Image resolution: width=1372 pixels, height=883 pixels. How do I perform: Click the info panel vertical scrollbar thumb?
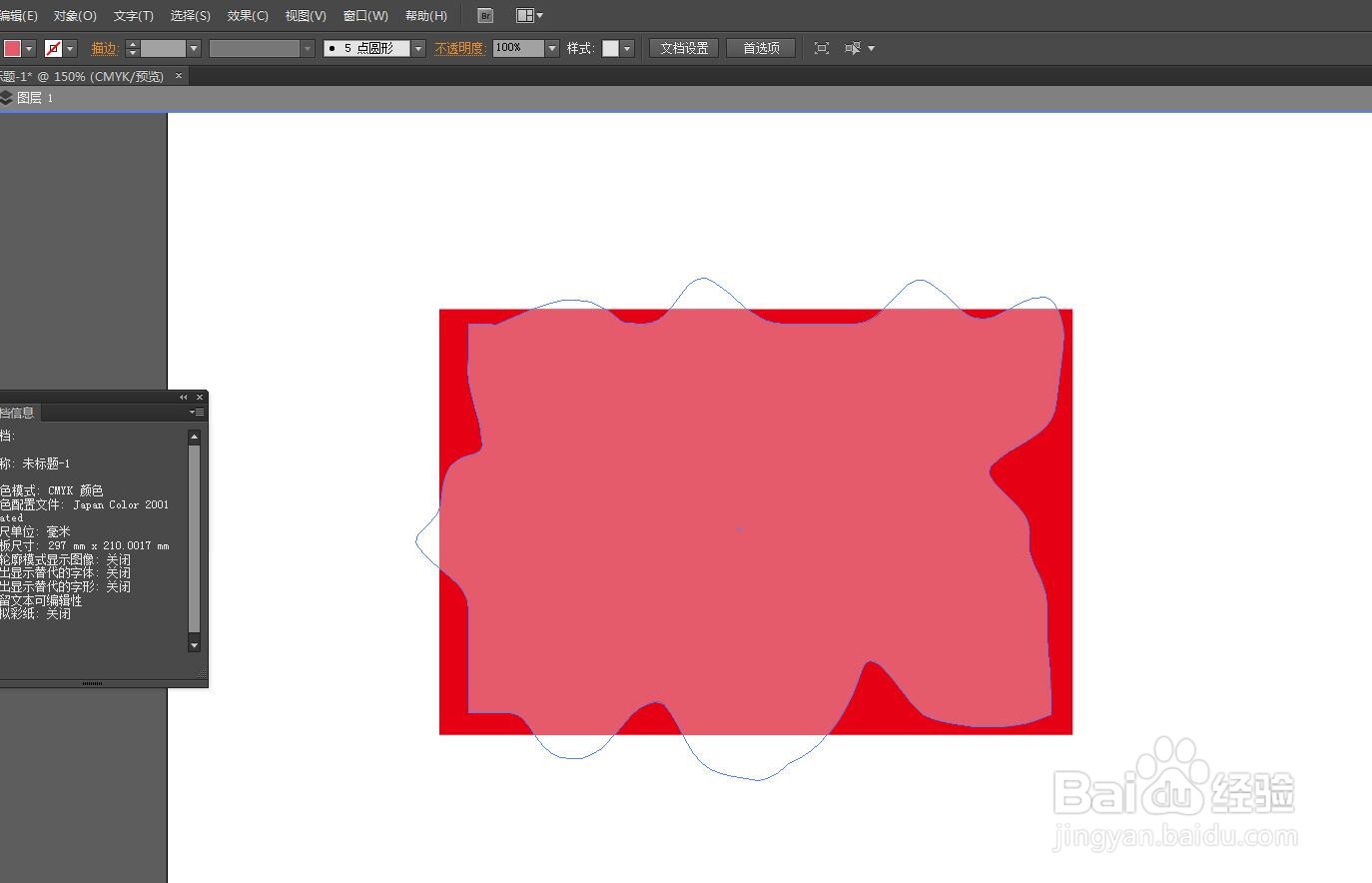pyautogui.click(x=194, y=539)
